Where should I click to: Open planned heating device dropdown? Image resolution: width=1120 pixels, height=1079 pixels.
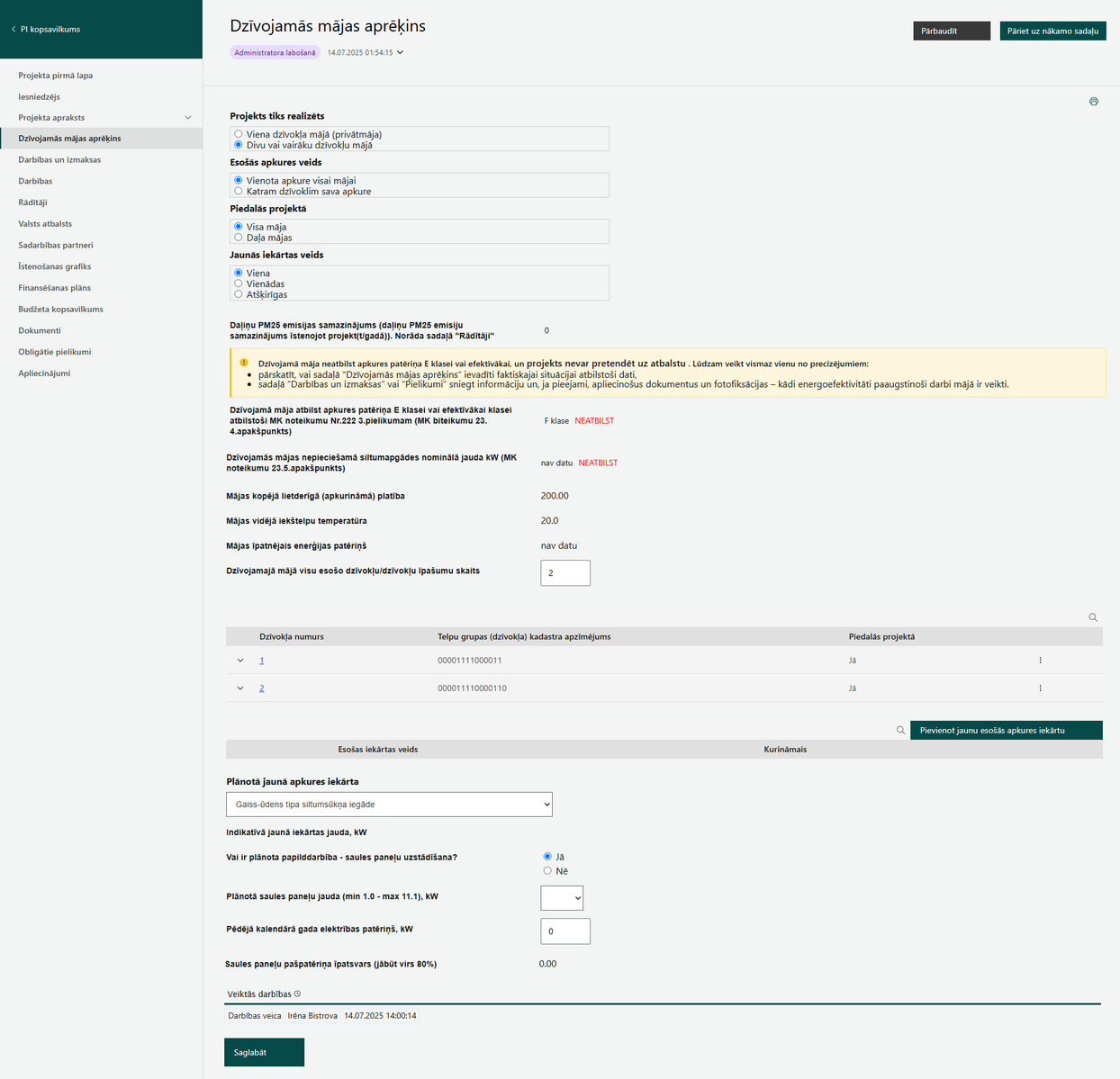[x=389, y=805]
